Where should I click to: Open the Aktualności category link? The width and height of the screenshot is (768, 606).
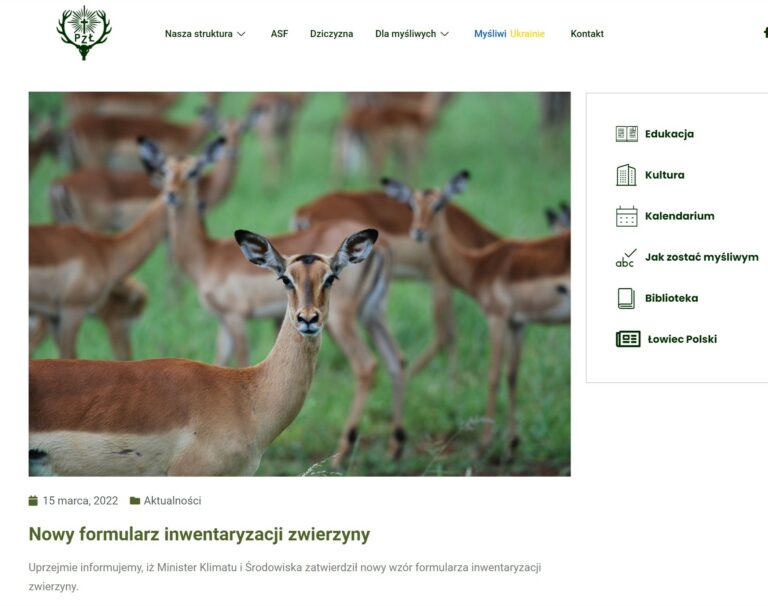(x=172, y=501)
